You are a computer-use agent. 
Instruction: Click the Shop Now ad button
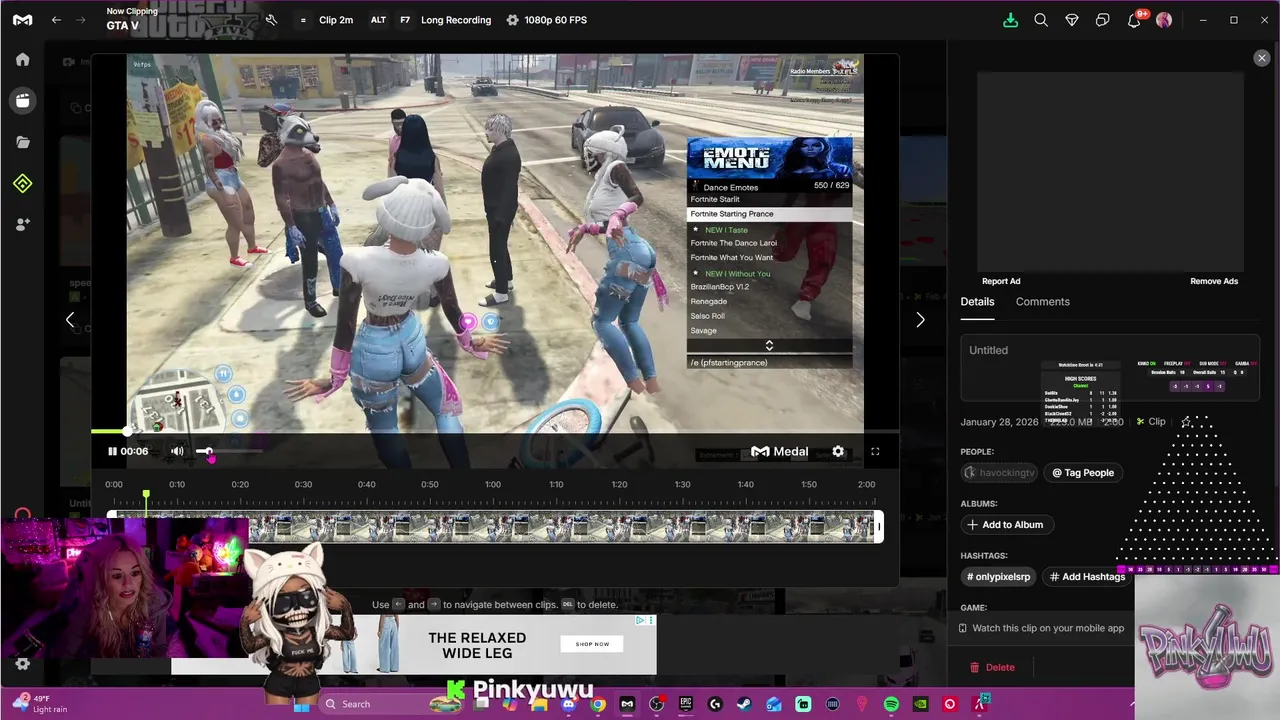click(x=592, y=644)
